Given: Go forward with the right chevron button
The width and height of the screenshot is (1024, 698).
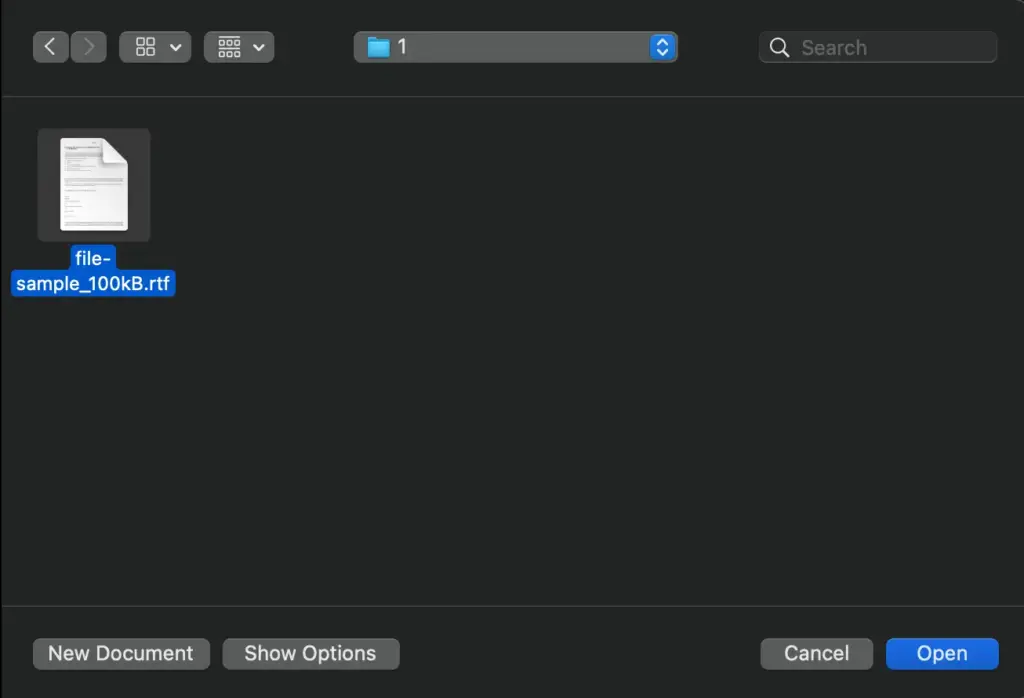Looking at the screenshot, I should click(x=89, y=47).
